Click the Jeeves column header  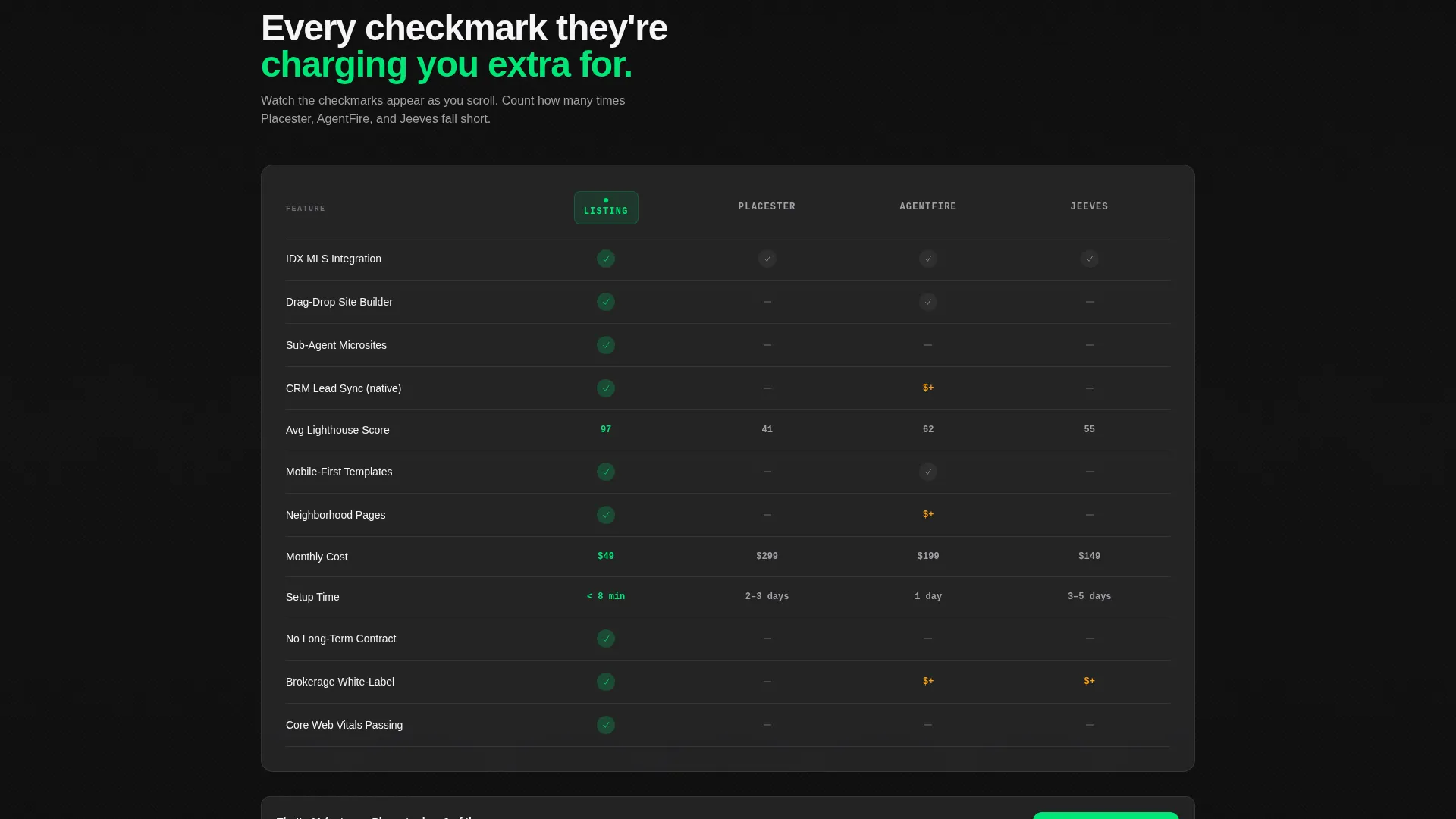1089,206
